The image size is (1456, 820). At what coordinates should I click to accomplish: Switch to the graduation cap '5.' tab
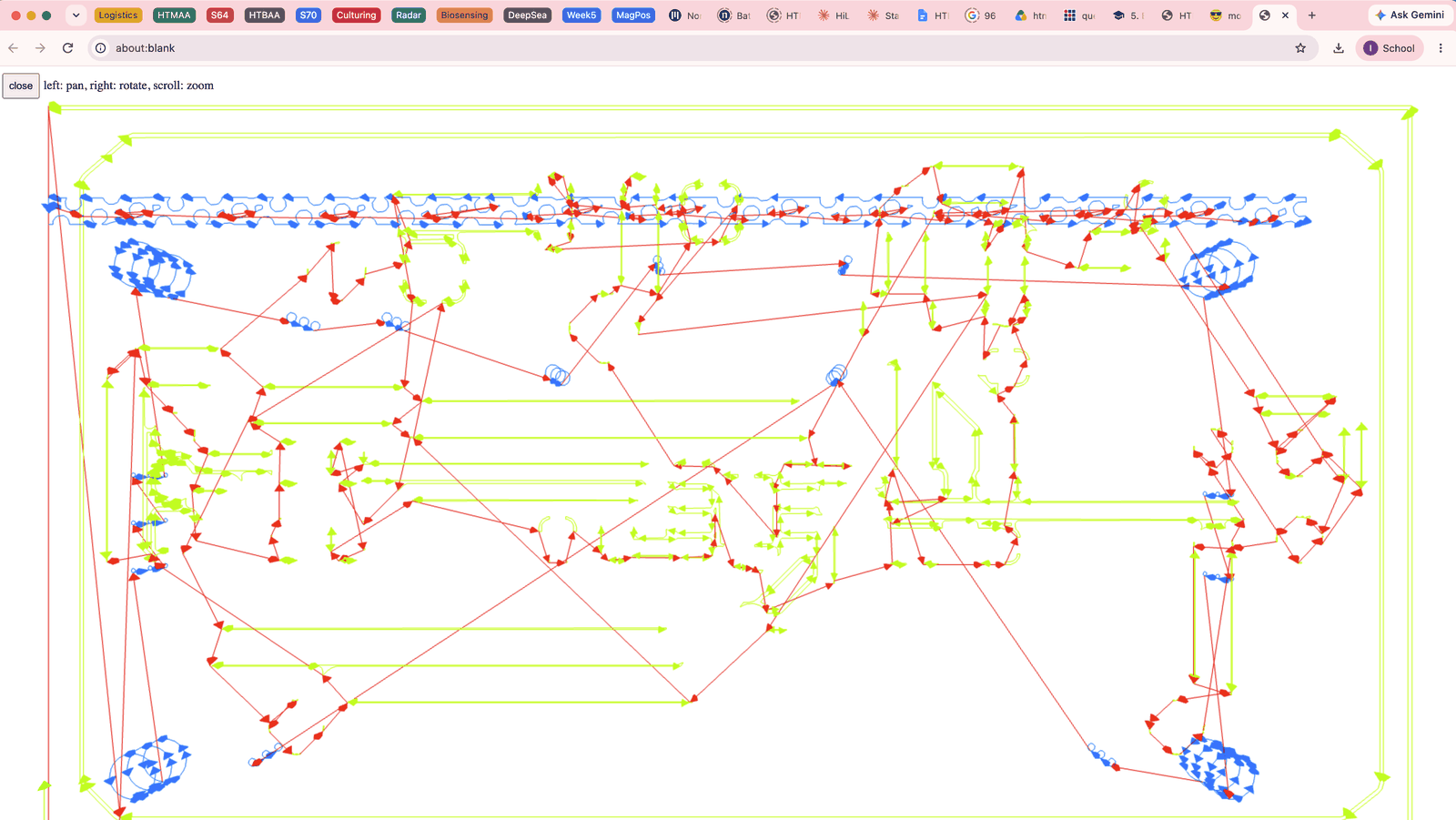point(1128,15)
